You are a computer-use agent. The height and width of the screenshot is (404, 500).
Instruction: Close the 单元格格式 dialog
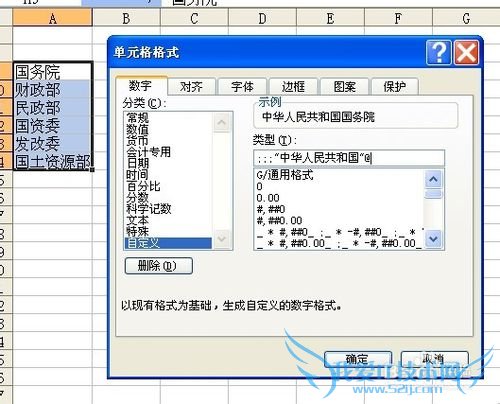click(466, 53)
